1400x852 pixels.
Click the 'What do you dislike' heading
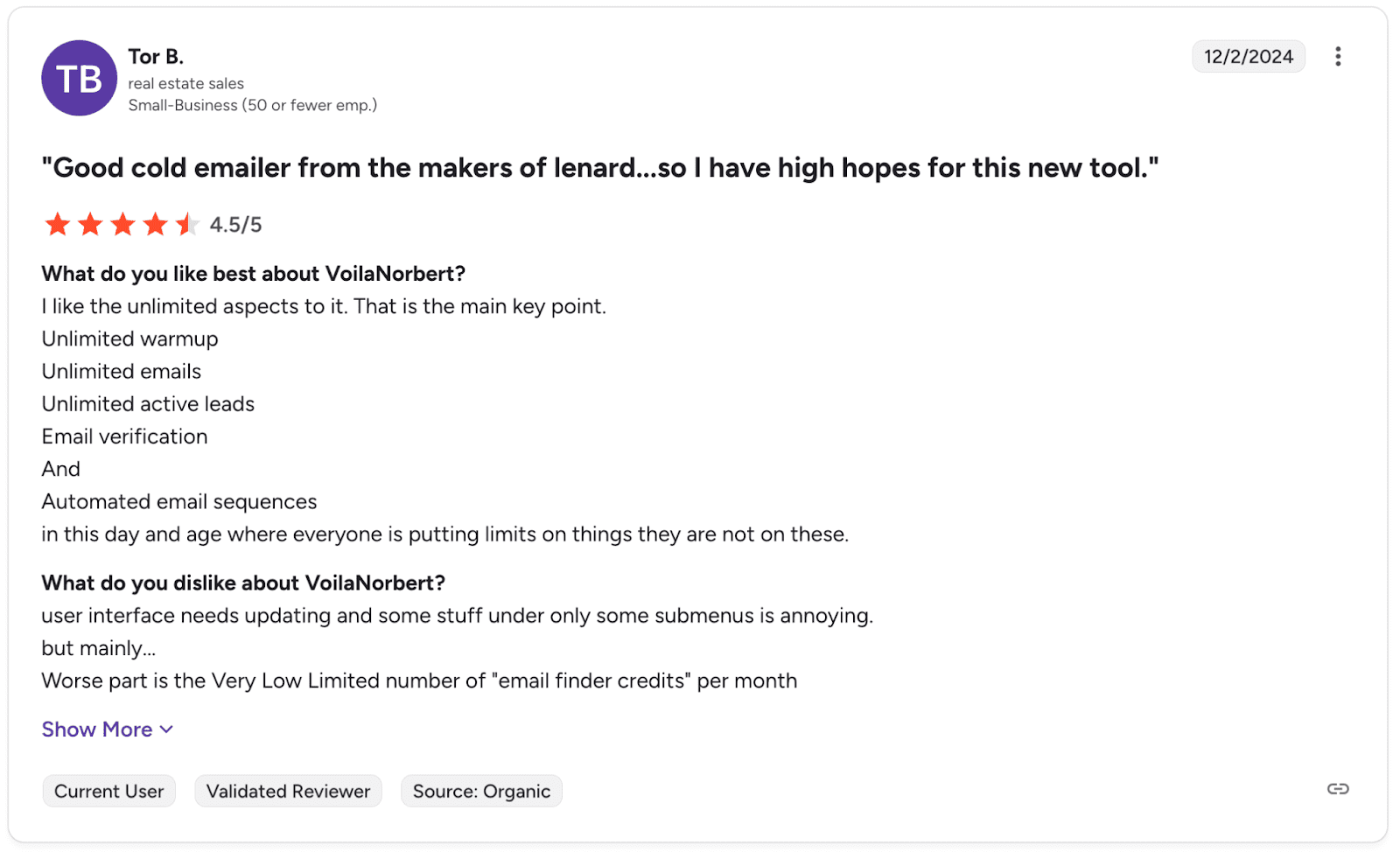pyautogui.click(x=243, y=583)
